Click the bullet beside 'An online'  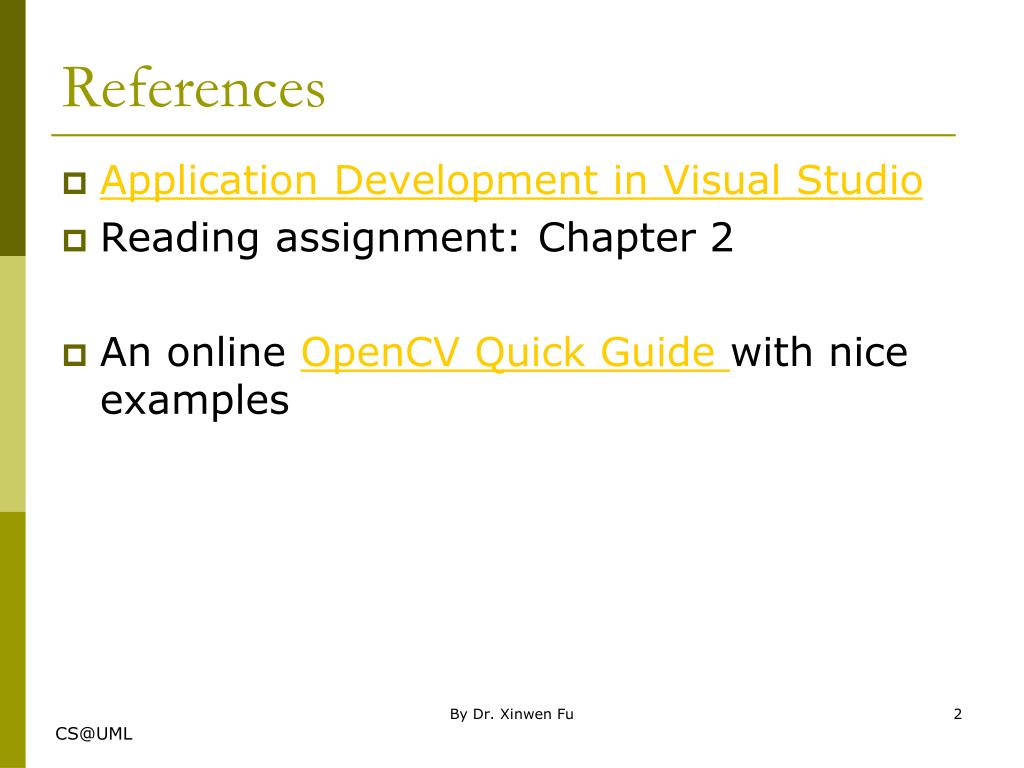(74, 355)
